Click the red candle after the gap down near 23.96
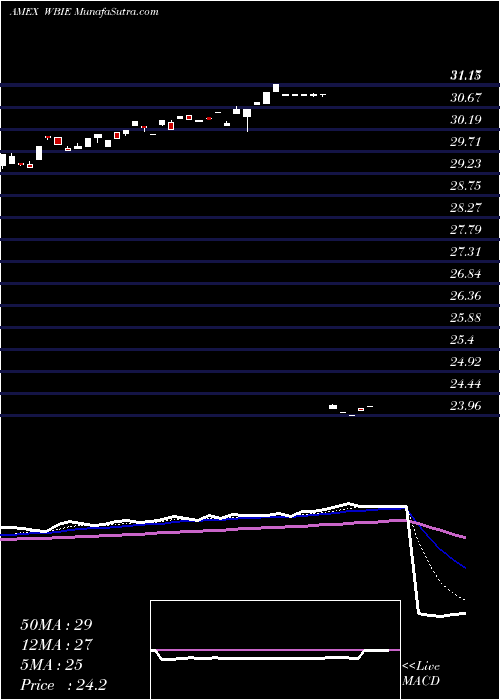The height and width of the screenshot is (700, 500). (361, 409)
